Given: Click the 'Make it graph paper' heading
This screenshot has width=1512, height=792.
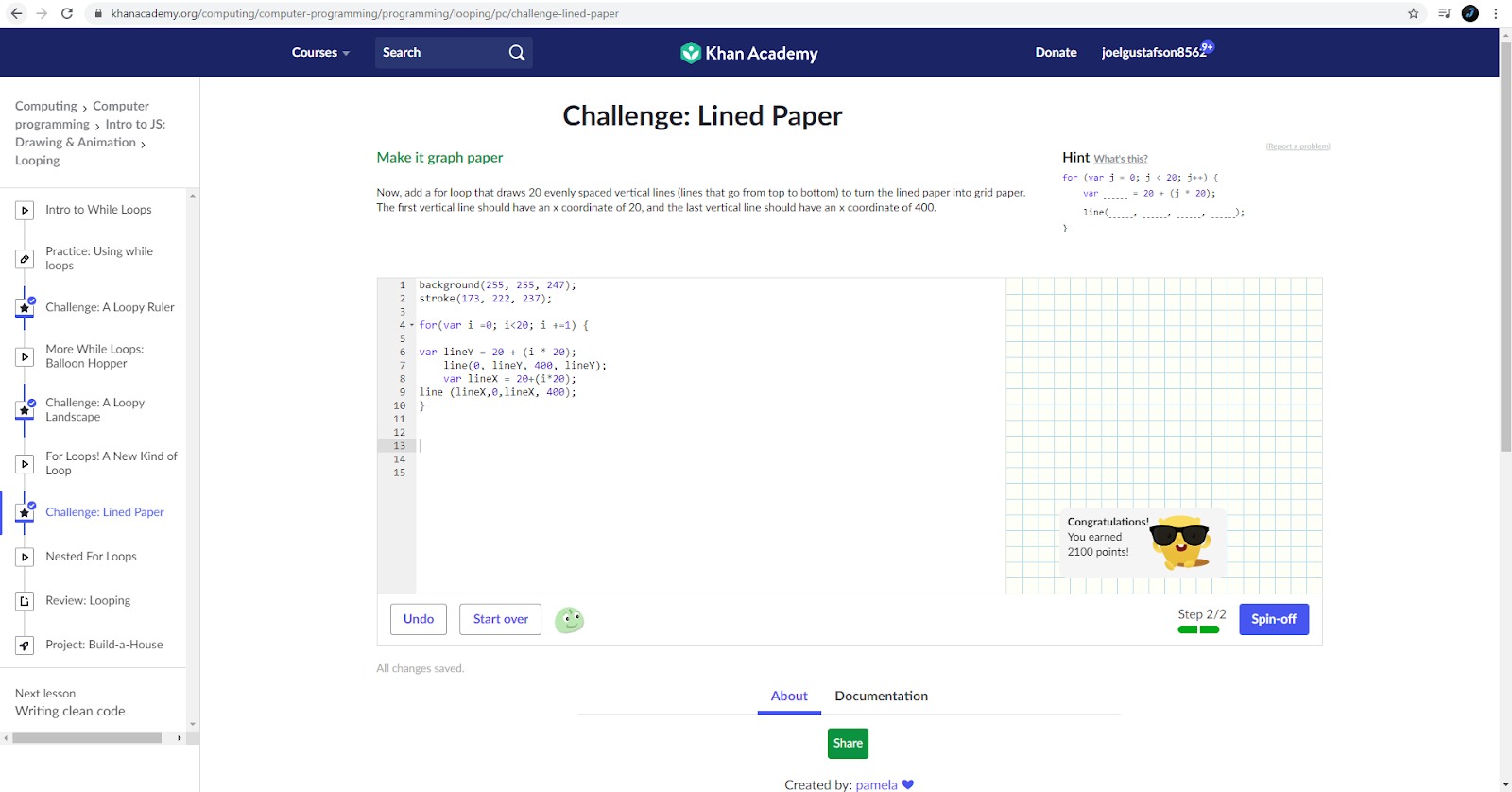Looking at the screenshot, I should click(439, 158).
